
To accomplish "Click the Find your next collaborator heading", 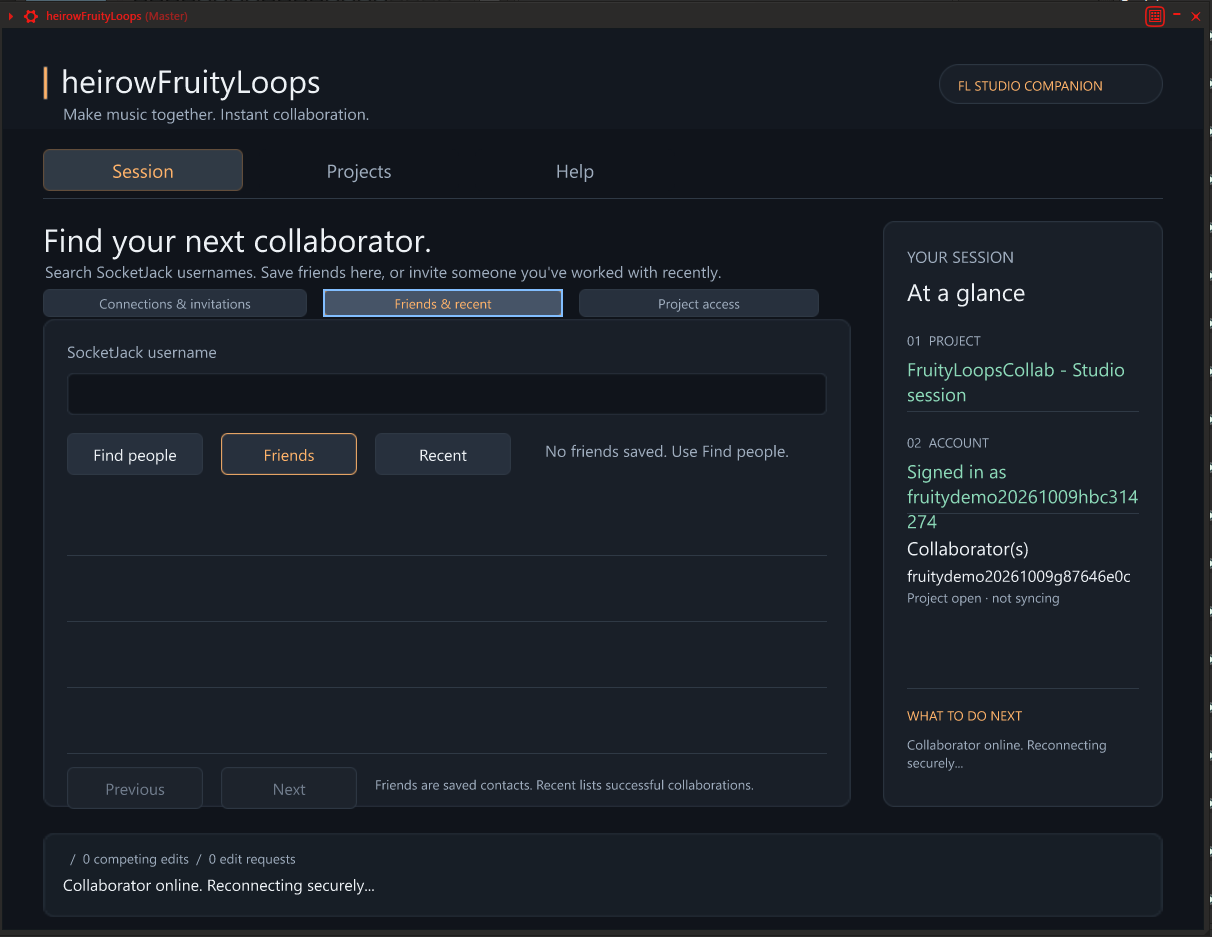I will [x=238, y=241].
